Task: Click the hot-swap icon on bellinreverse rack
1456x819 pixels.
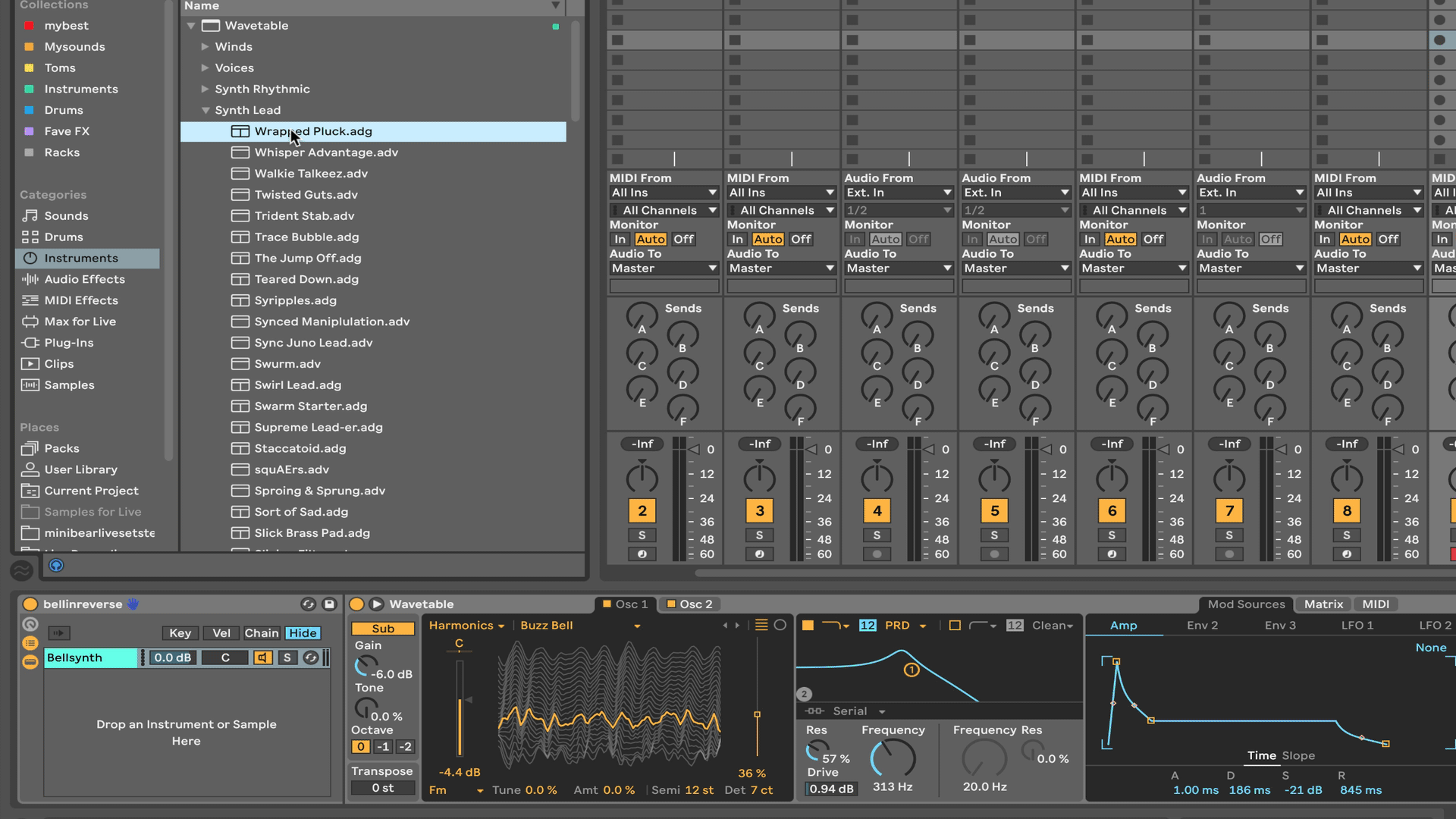Action: pos(308,604)
